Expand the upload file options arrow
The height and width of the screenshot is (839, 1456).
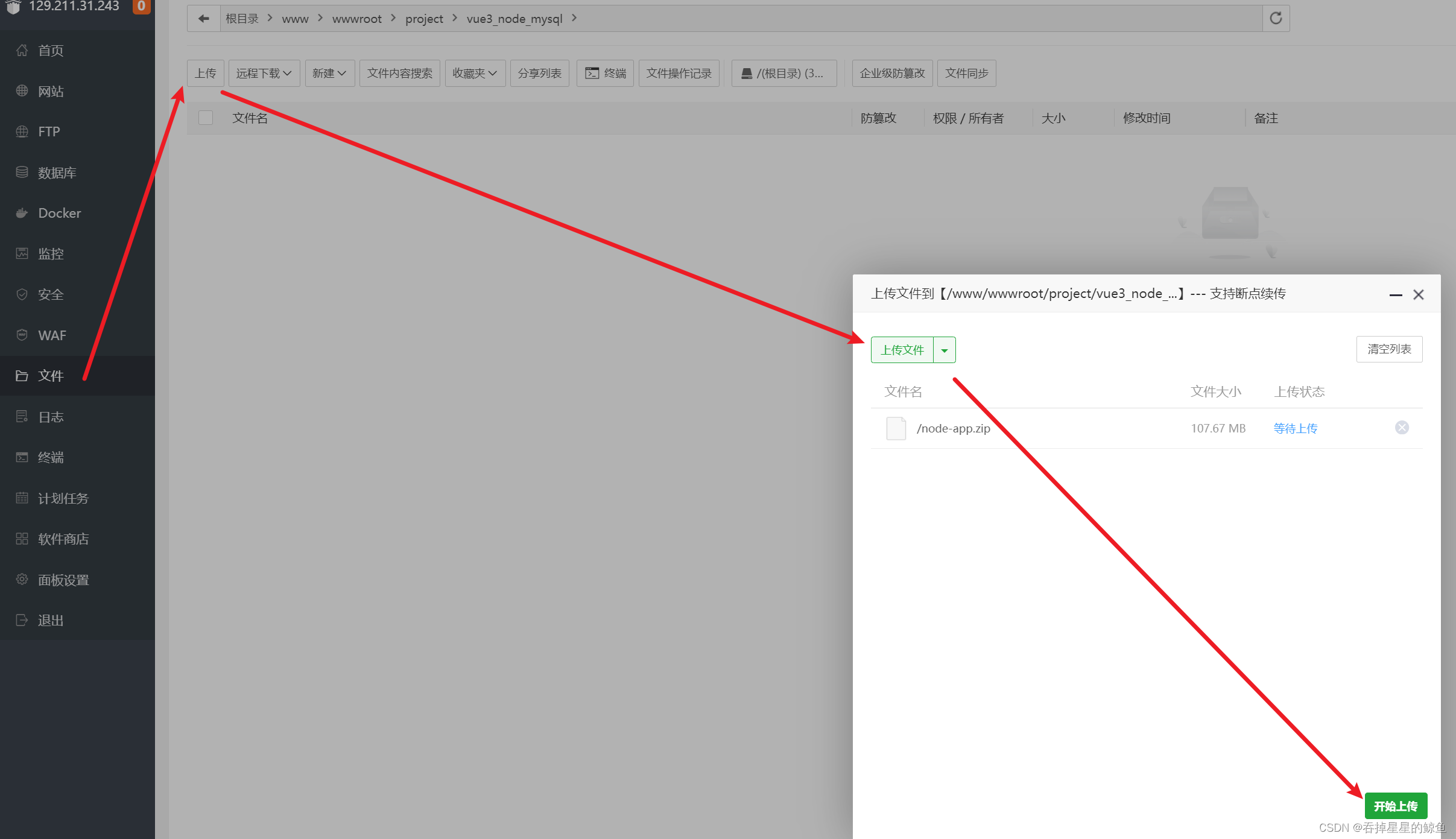tap(944, 350)
